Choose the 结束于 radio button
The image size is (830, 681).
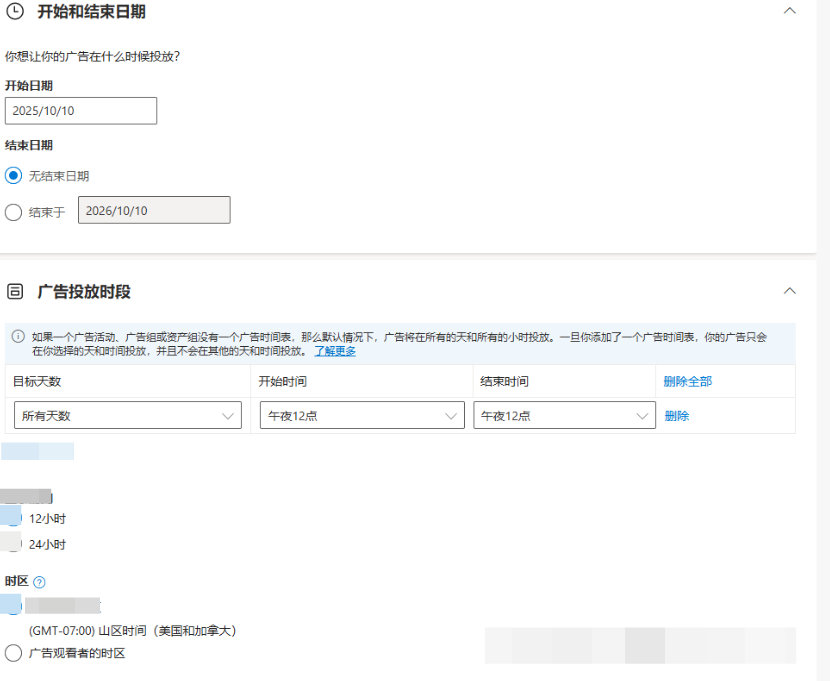(x=13, y=212)
